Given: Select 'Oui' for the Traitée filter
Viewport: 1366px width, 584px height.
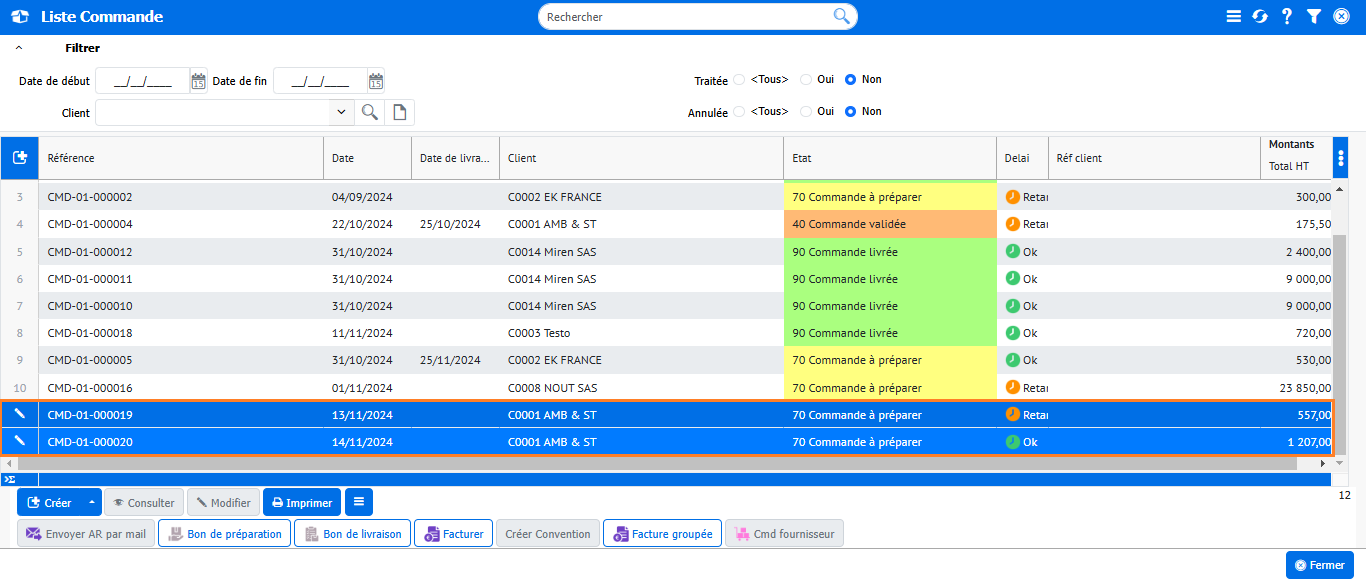Looking at the screenshot, I should tap(806, 80).
